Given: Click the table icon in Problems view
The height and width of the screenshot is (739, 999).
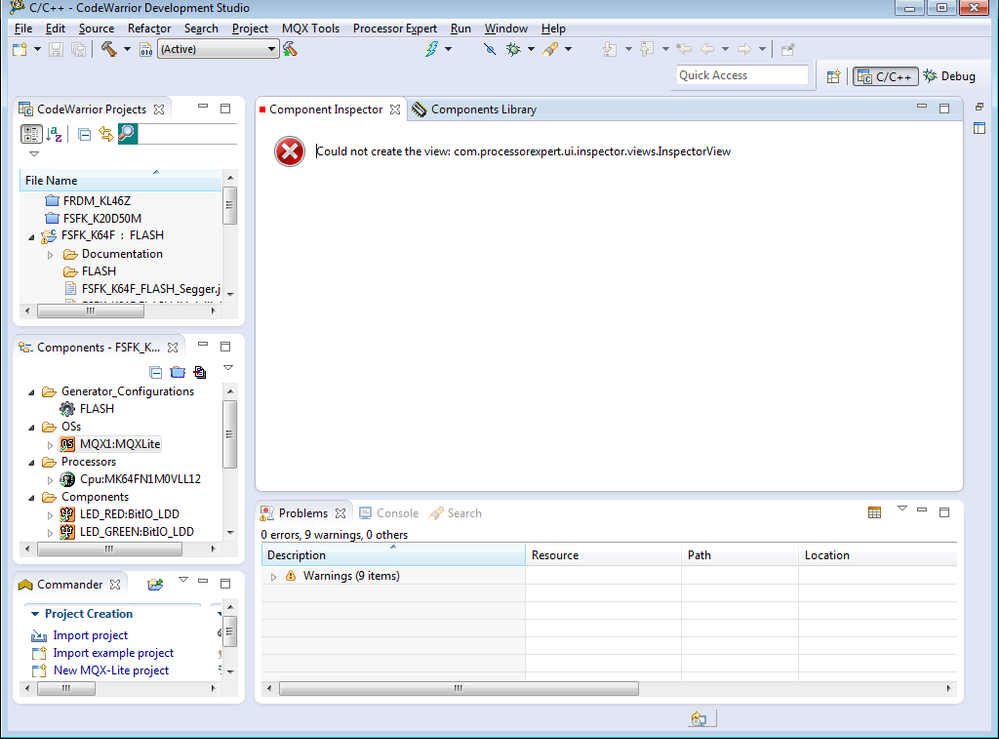Looking at the screenshot, I should click(x=874, y=513).
